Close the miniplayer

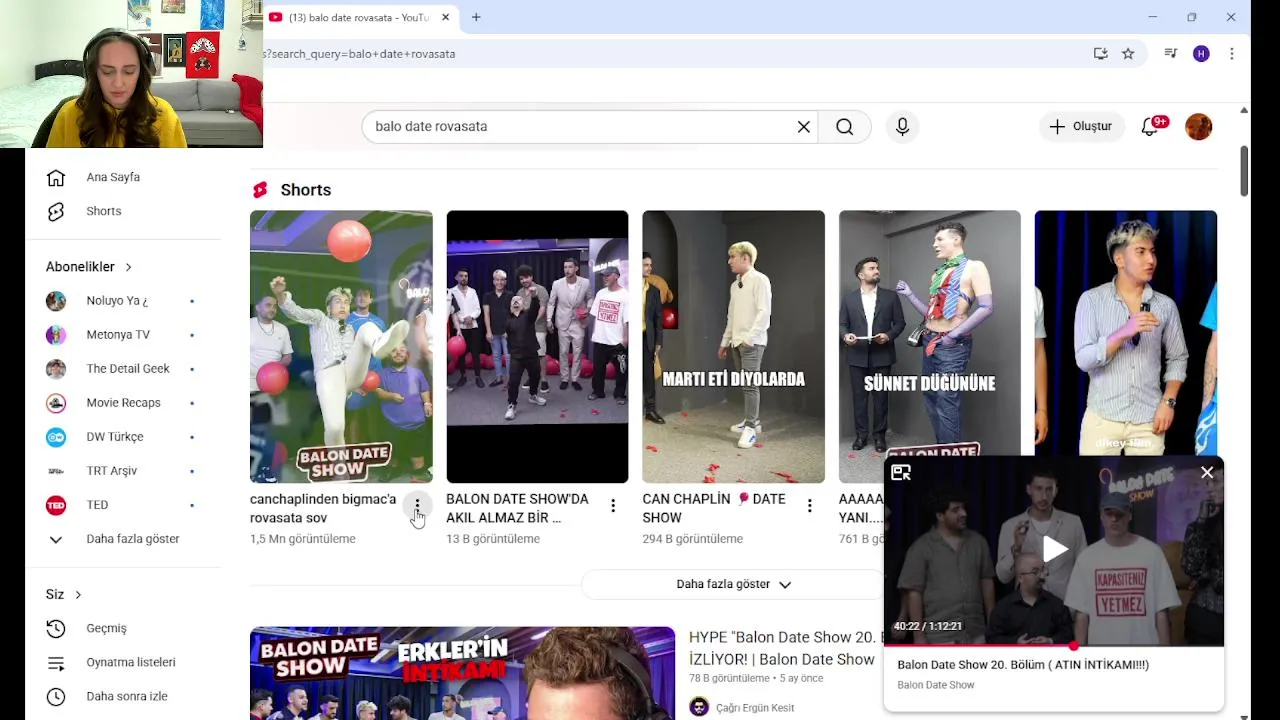point(1207,473)
